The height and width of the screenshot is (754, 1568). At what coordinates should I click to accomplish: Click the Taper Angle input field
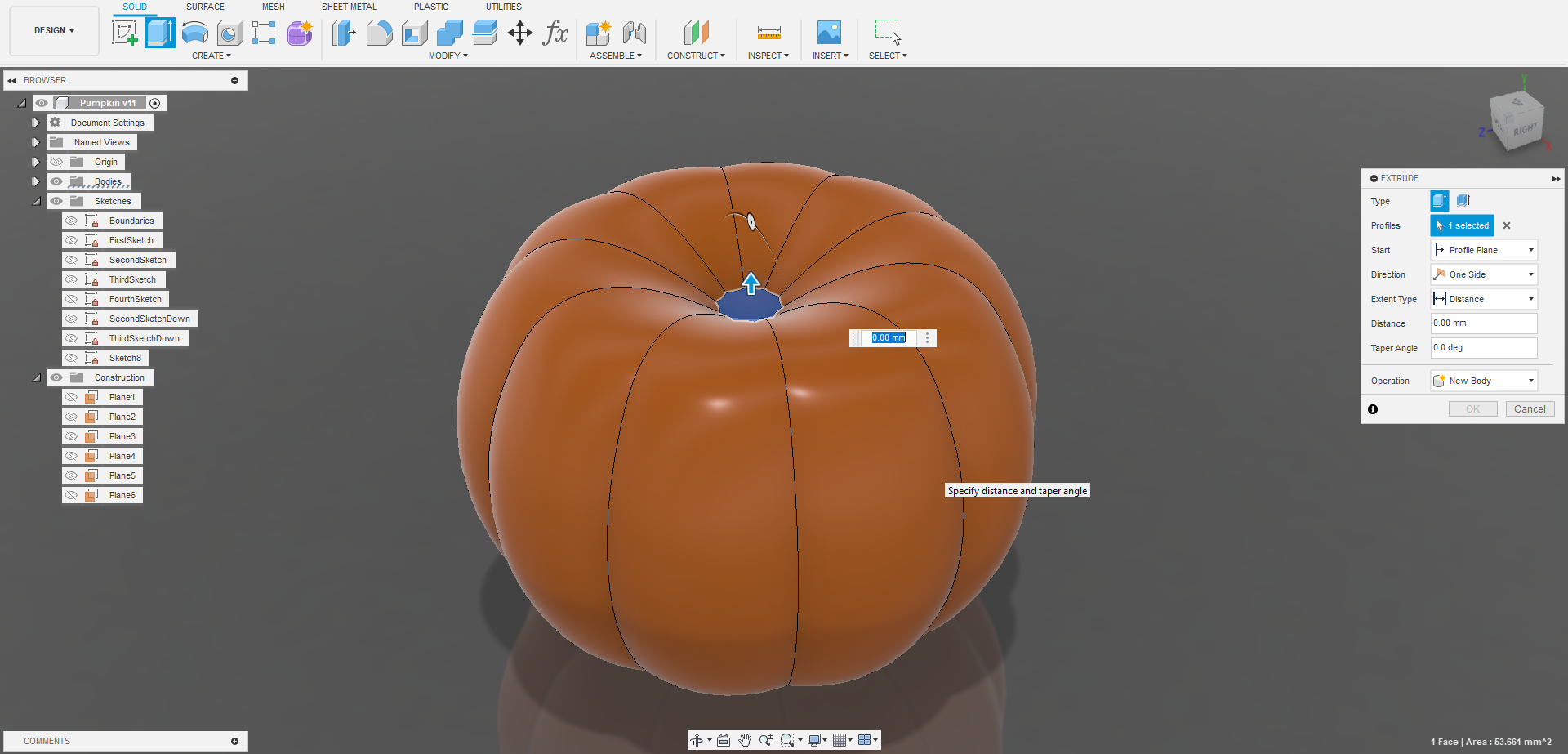click(x=1484, y=348)
